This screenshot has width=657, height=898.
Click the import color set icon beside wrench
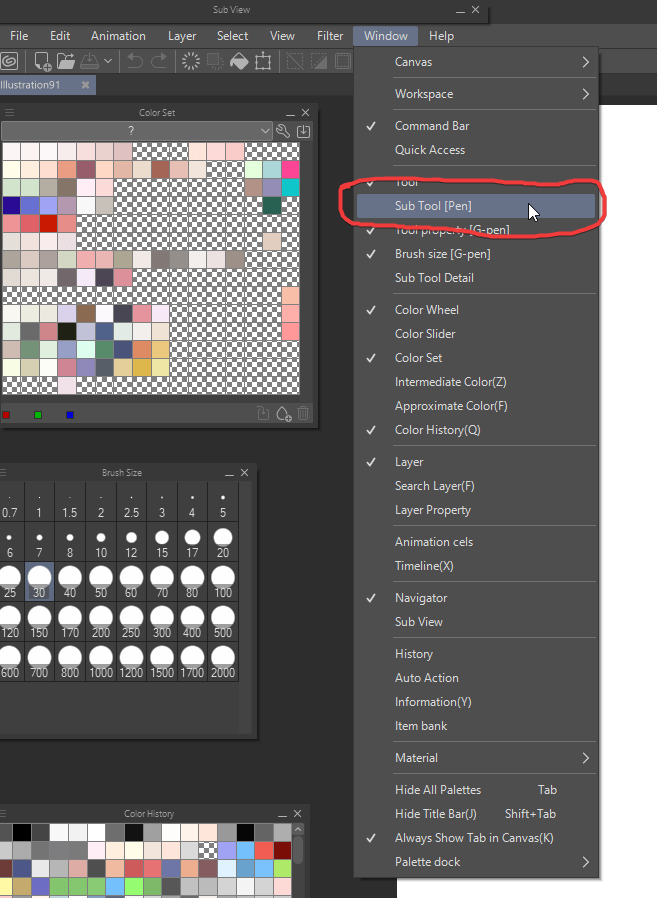pyautogui.click(x=304, y=131)
